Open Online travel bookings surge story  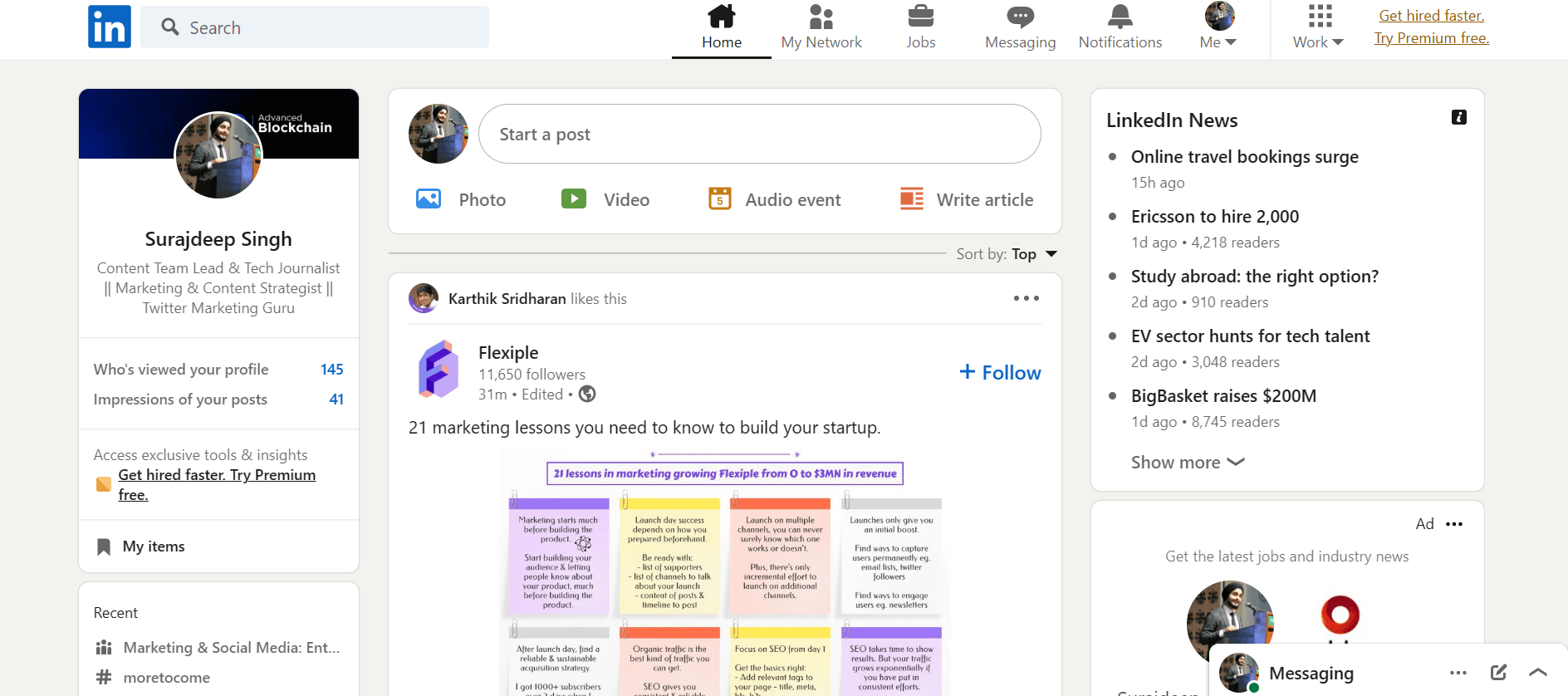click(x=1245, y=157)
